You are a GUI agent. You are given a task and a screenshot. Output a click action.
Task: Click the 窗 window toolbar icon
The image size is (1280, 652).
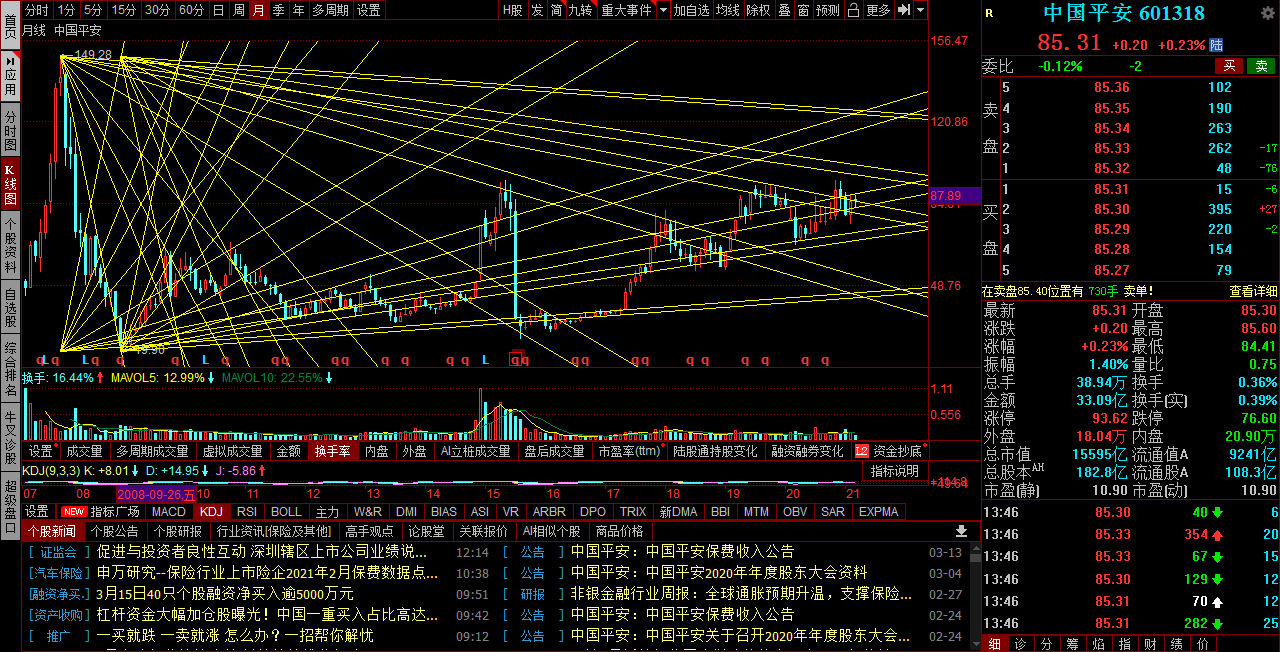pyautogui.click(x=803, y=10)
